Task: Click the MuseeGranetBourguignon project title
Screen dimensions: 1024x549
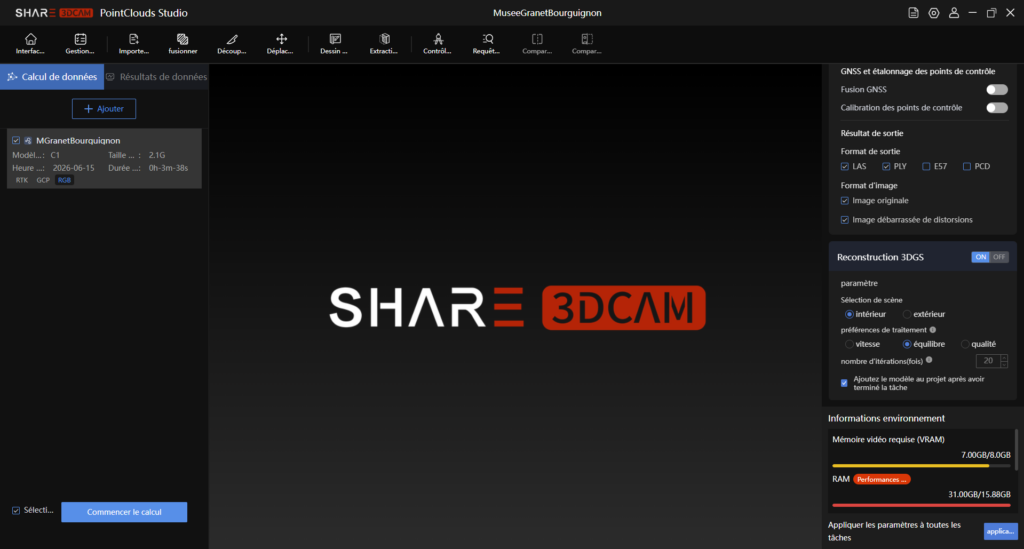Action: pyautogui.click(x=547, y=13)
